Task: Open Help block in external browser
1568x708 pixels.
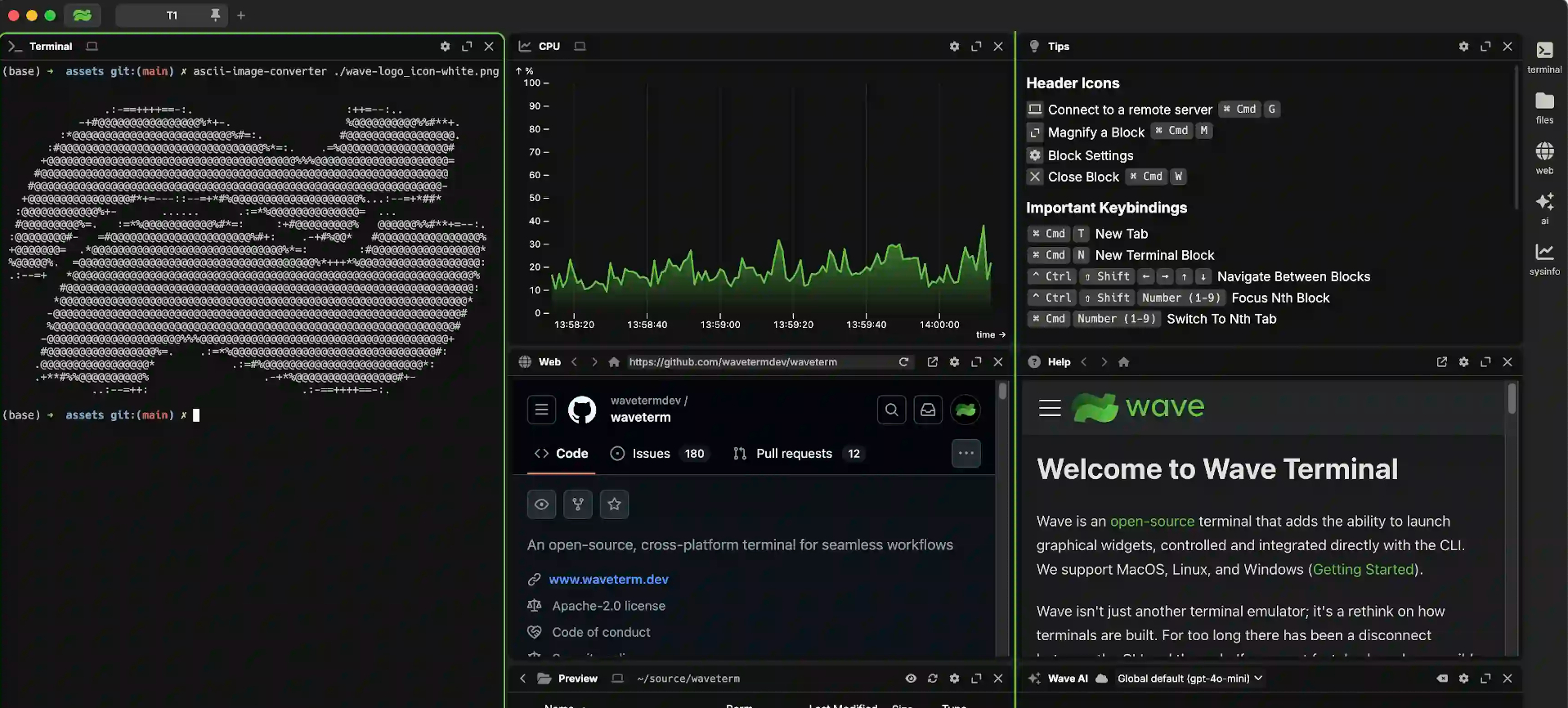Action: [1441, 362]
